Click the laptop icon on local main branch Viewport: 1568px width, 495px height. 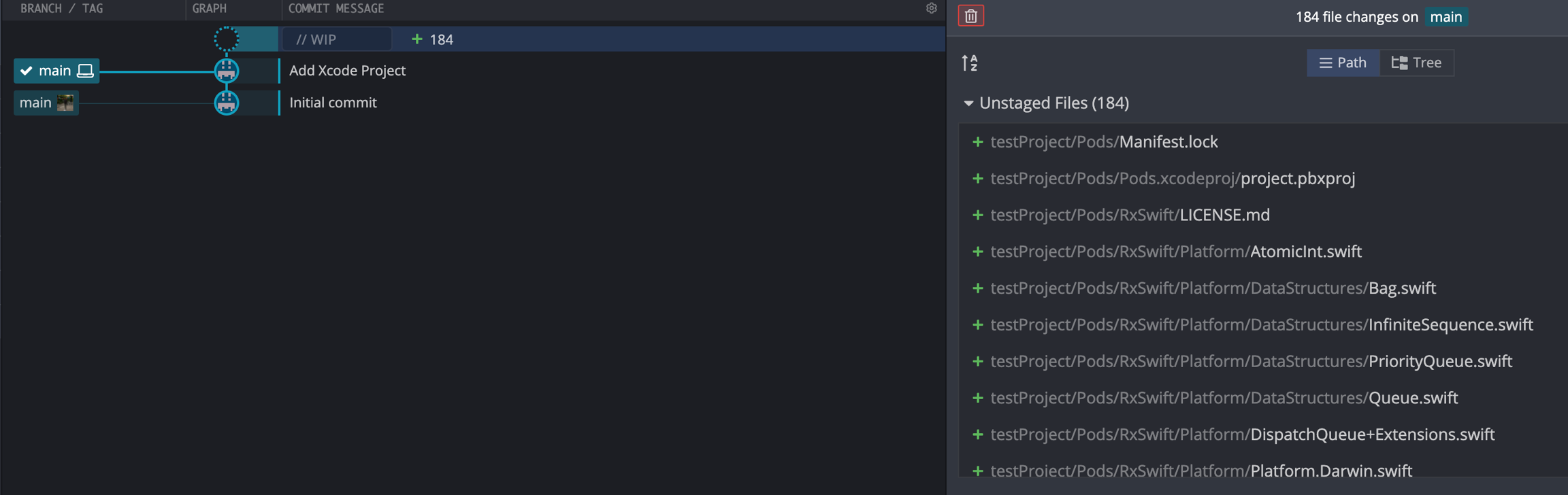85,71
